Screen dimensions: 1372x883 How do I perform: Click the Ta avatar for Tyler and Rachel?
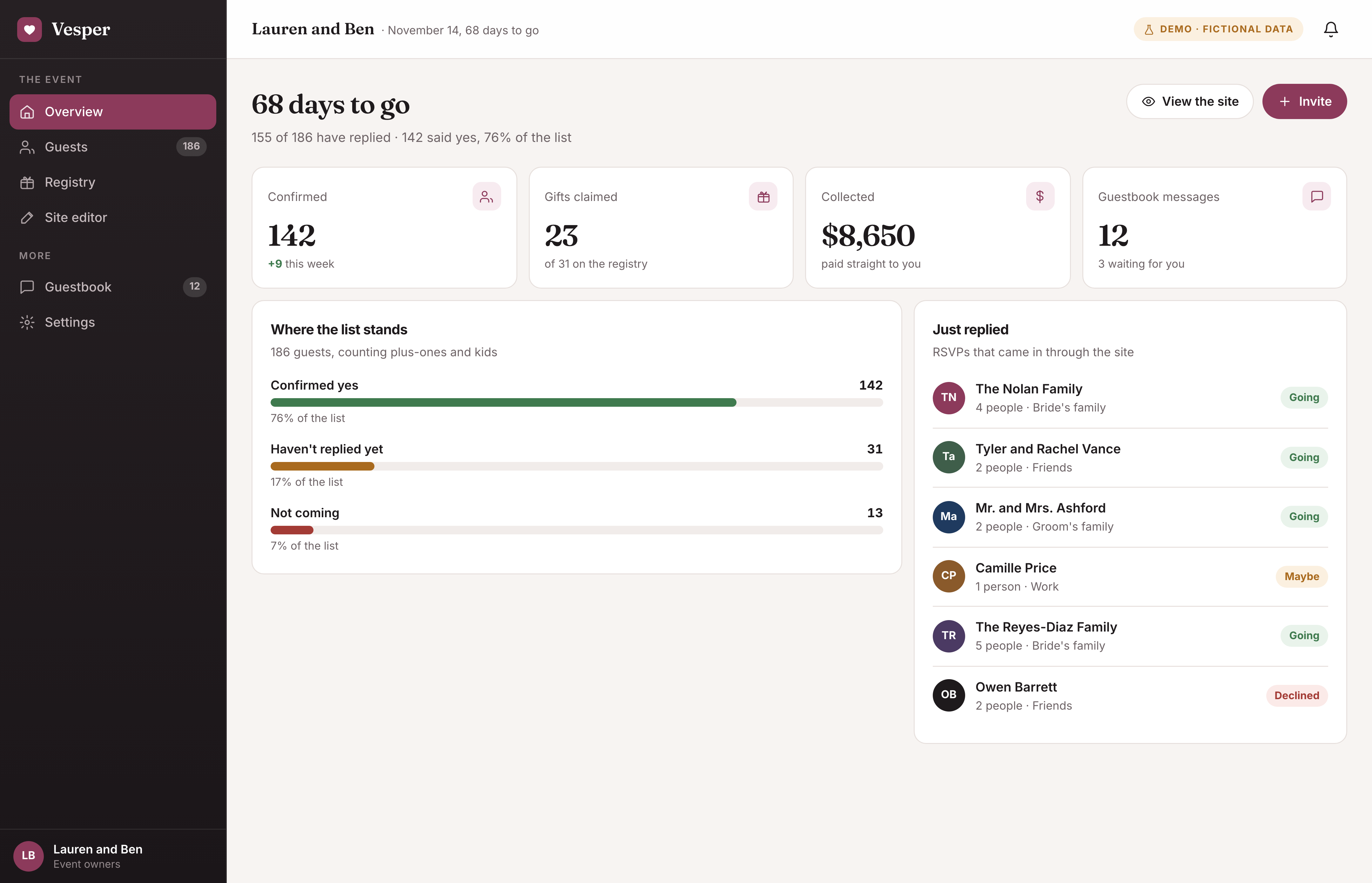click(948, 457)
